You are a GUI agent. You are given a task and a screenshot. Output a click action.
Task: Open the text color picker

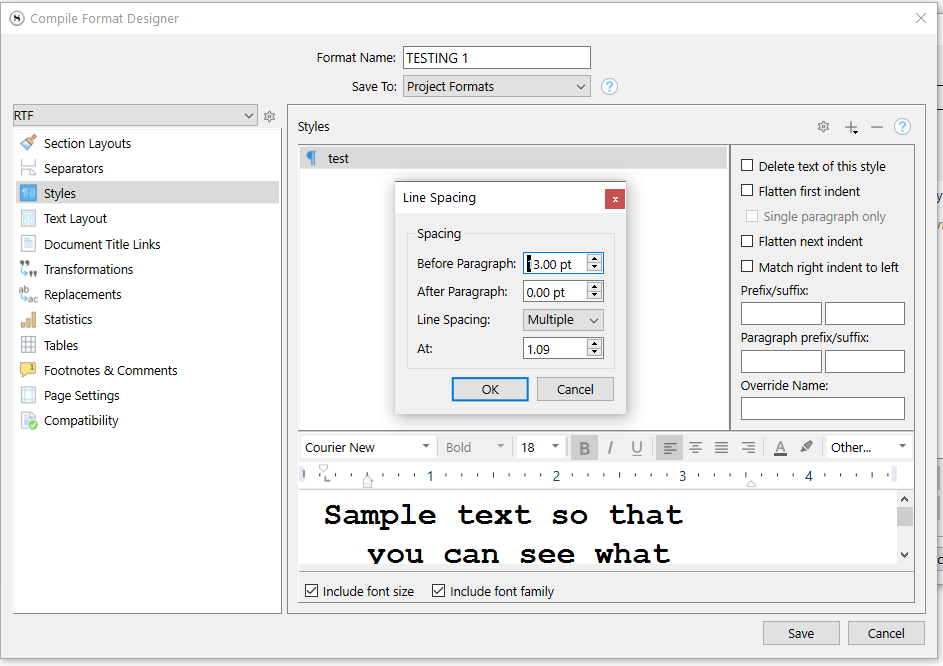click(x=780, y=448)
